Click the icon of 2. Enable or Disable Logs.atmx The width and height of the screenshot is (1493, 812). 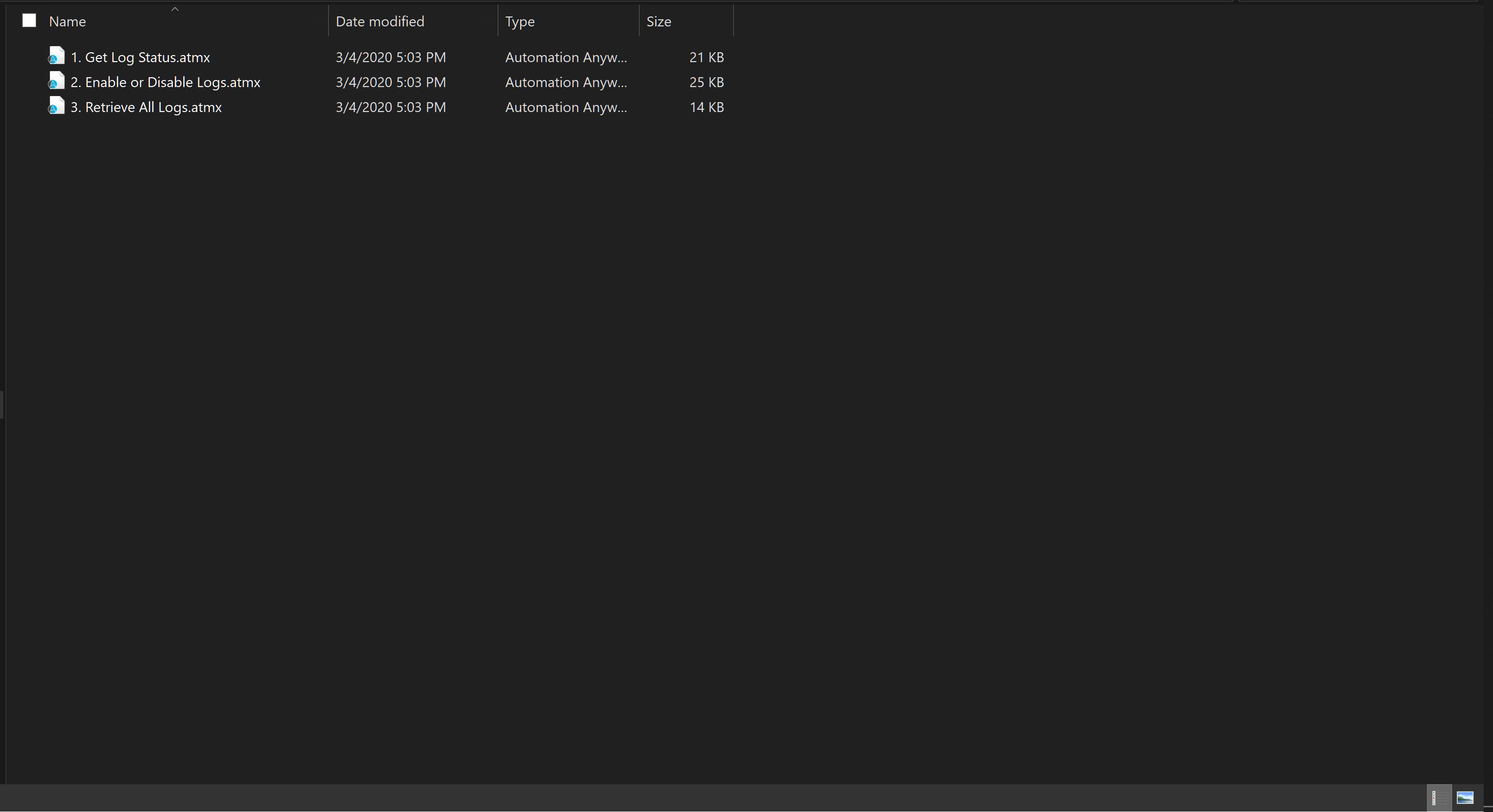coord(56,81)
